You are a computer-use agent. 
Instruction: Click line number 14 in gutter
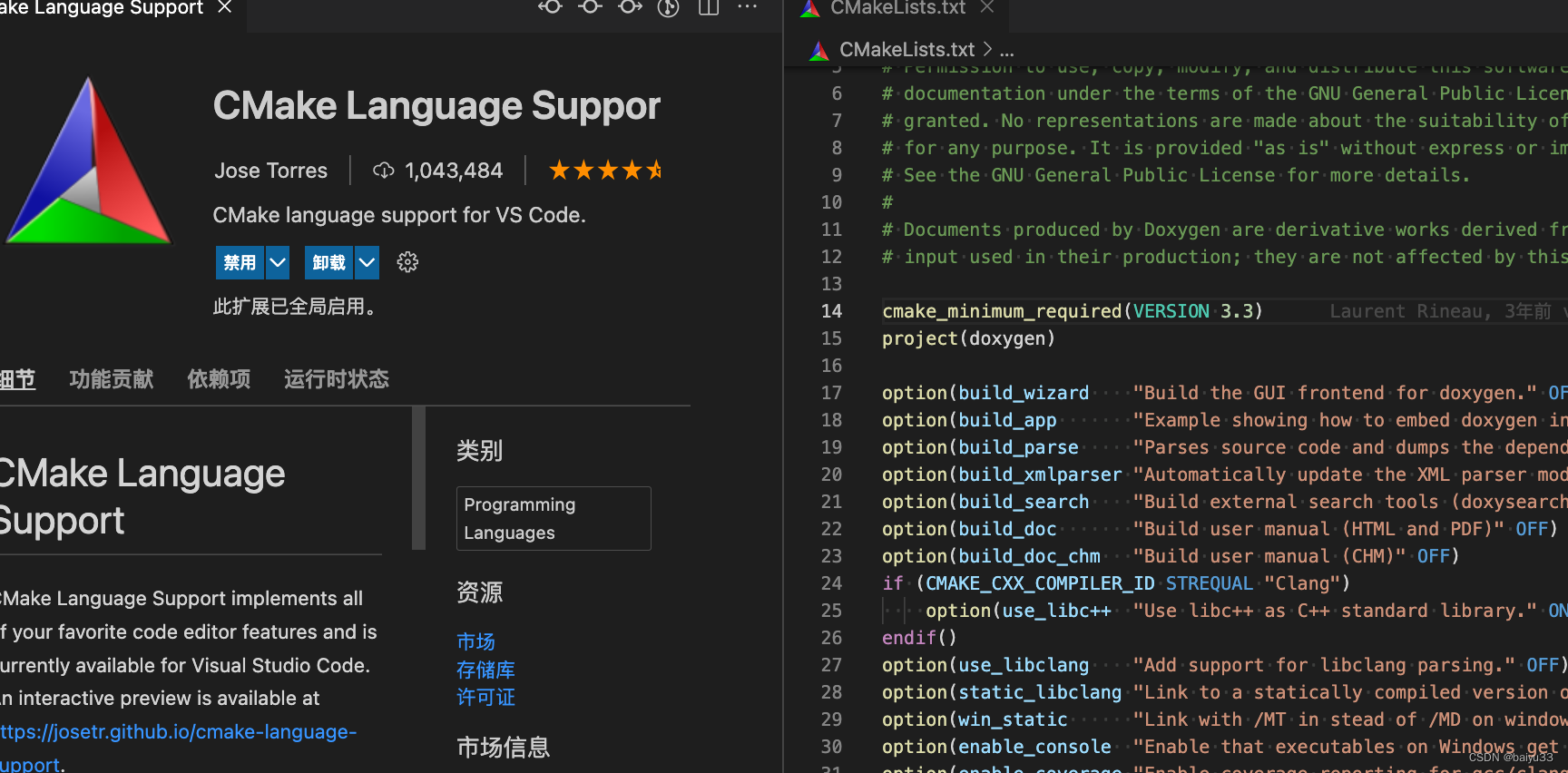point(831,311)
